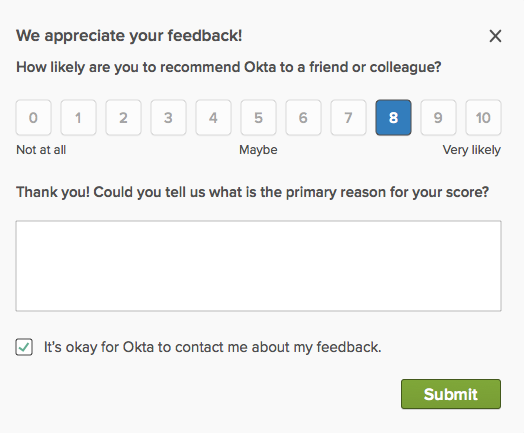
Task: Choose rating 2 for recommending Okta
Action: click(x=123, y=118)
